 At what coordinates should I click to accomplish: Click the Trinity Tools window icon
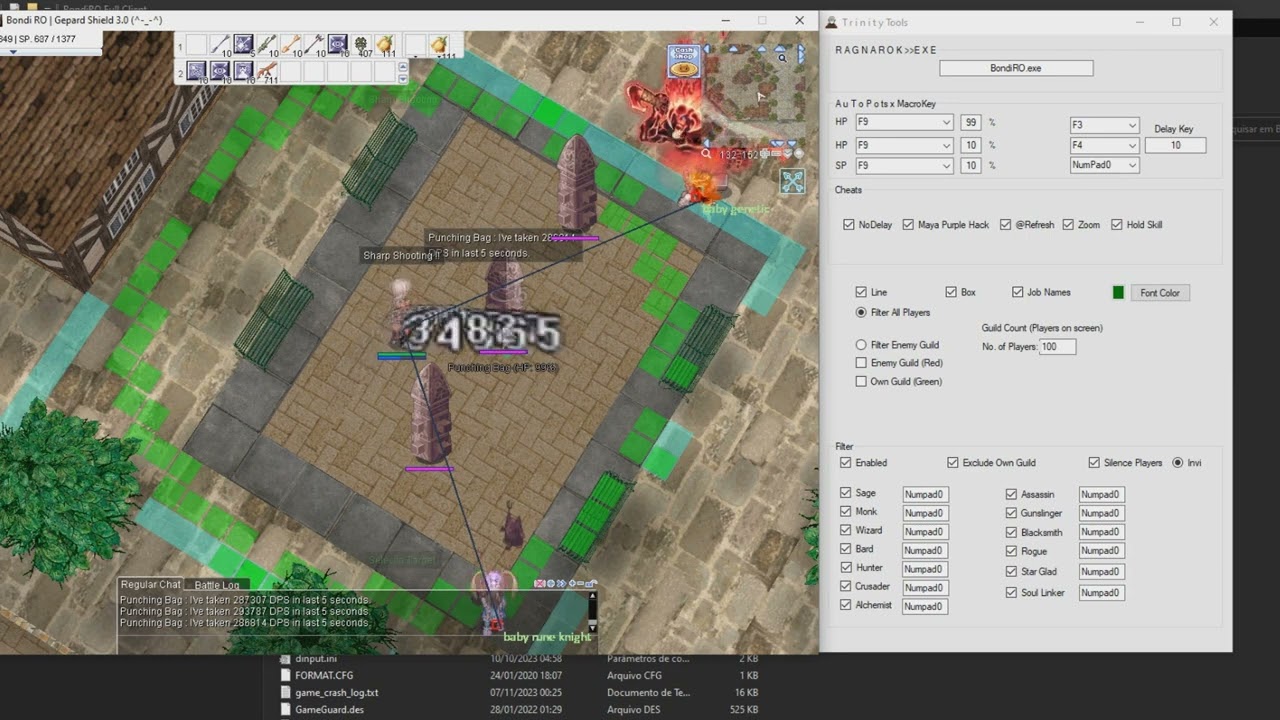point(830,22)
